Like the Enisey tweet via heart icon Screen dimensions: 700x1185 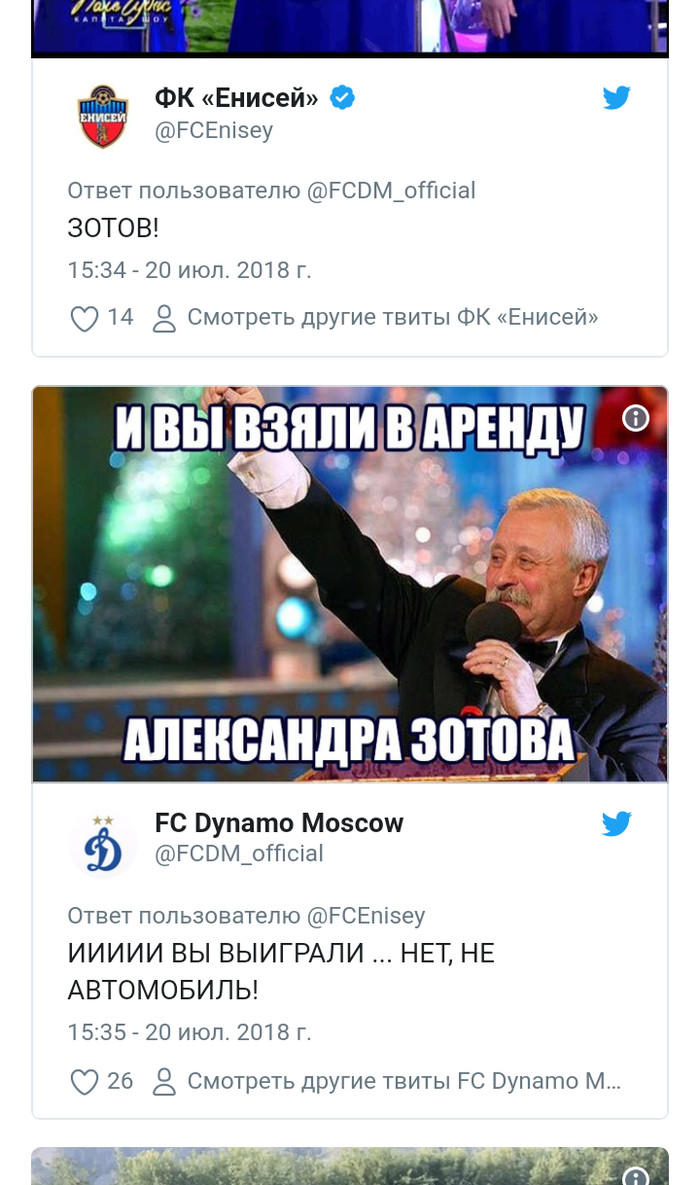tap(84, 318)
